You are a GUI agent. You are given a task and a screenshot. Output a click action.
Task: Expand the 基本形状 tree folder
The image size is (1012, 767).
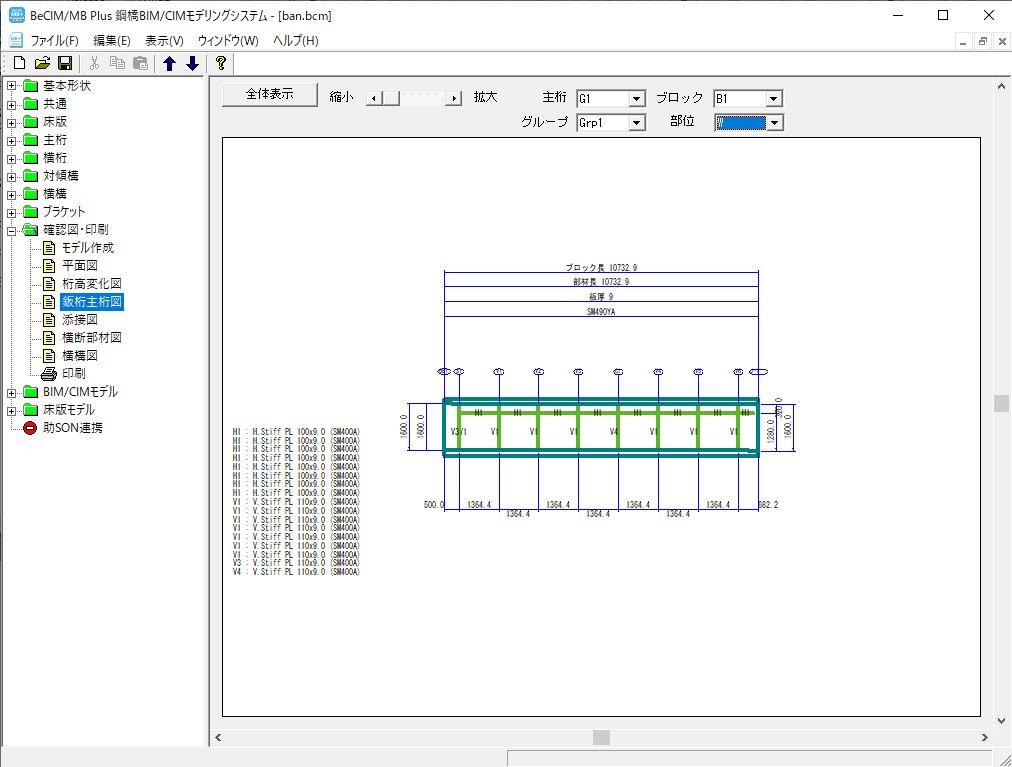tap(12, 85)
